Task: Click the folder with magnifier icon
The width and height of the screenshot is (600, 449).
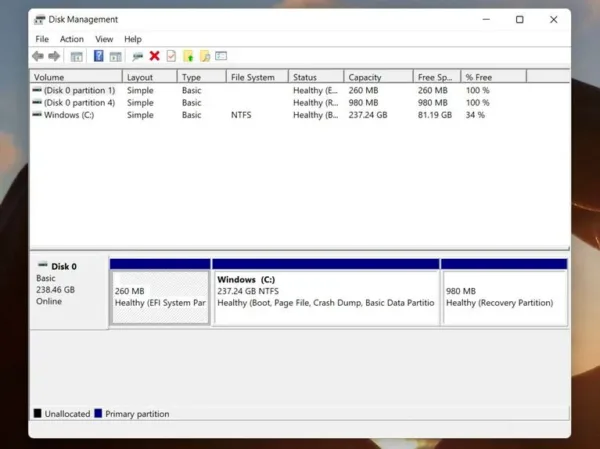Action: pyautogui.click(x=205, y=56)
